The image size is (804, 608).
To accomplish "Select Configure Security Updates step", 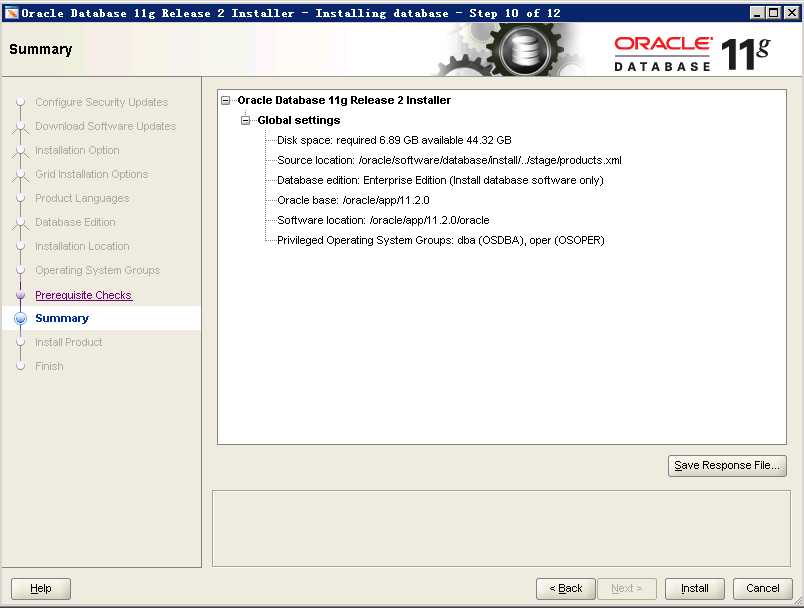I will pos(102,102).
